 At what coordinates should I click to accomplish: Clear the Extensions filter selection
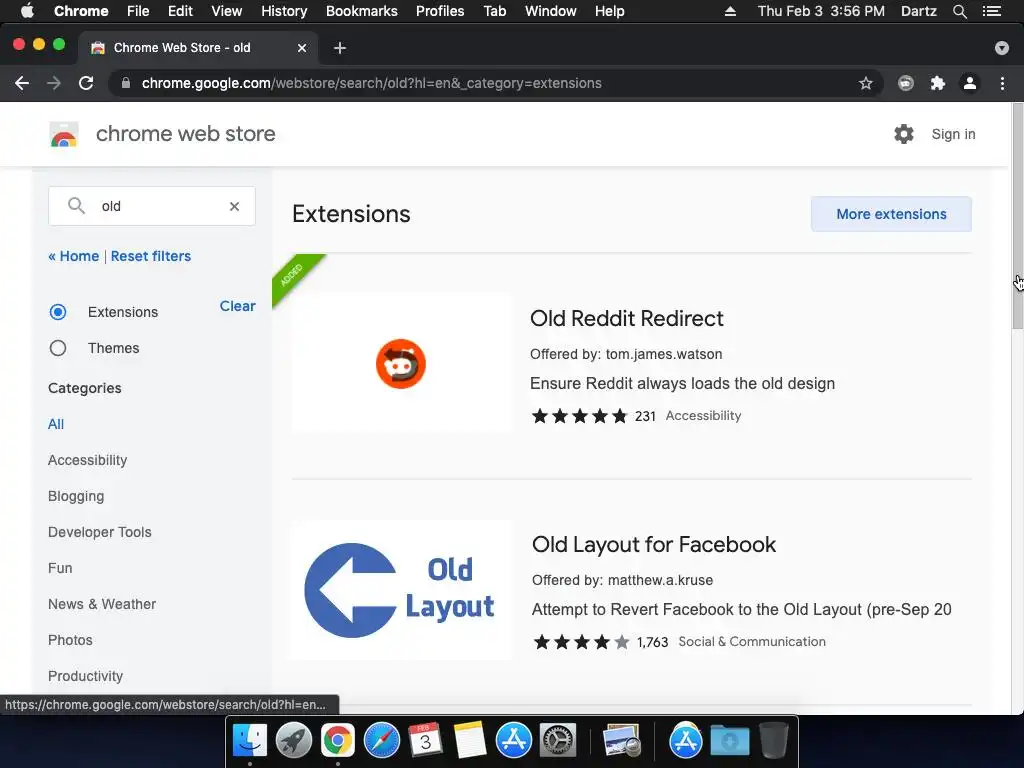(238, 306)
